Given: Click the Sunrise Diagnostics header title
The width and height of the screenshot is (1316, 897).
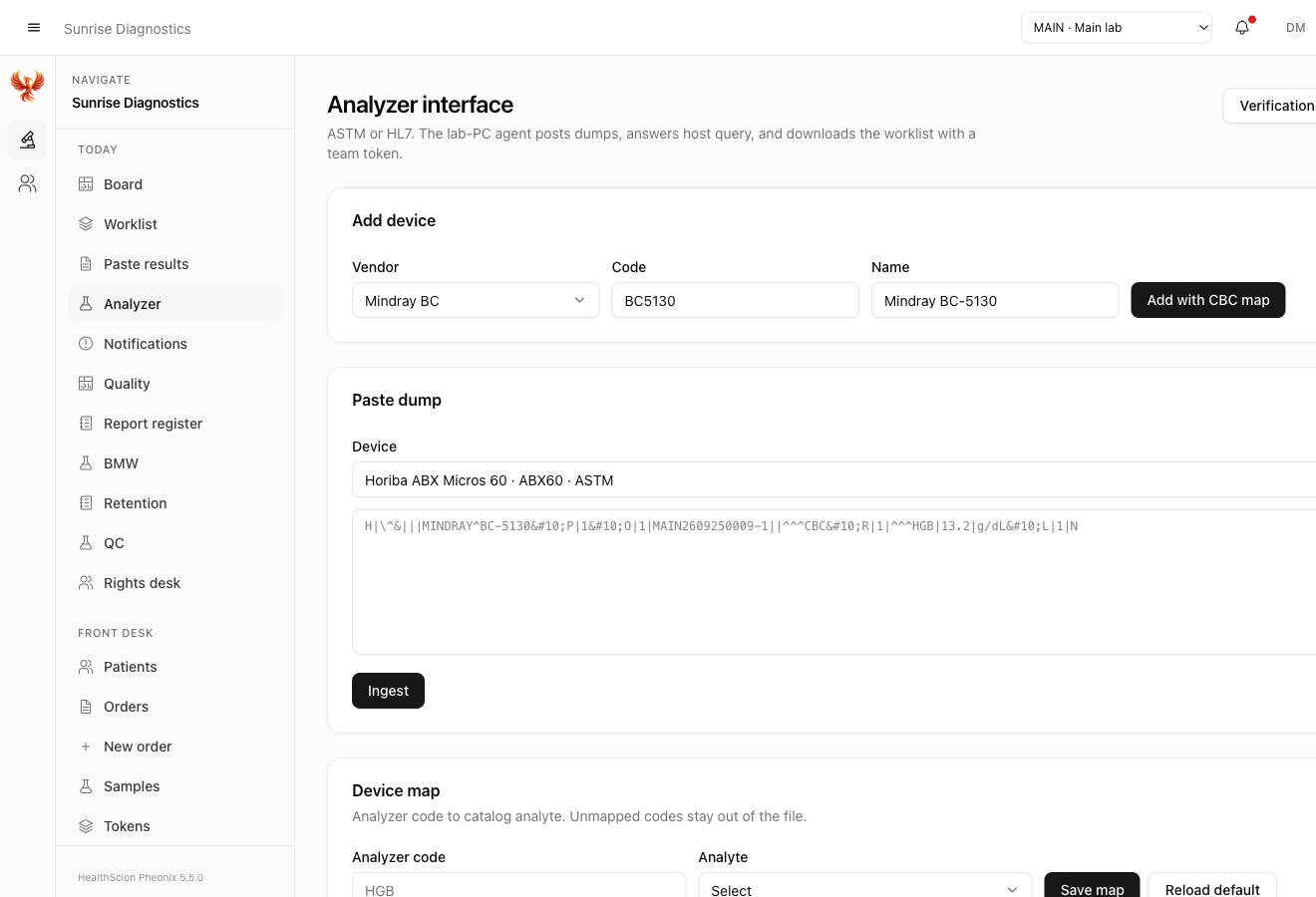Looking at the screenshot, I should click(128, 29).
